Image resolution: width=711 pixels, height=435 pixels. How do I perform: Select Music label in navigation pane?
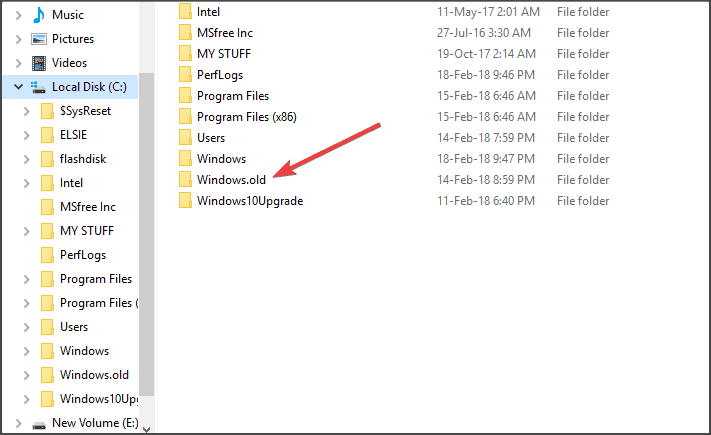point(68,15)
